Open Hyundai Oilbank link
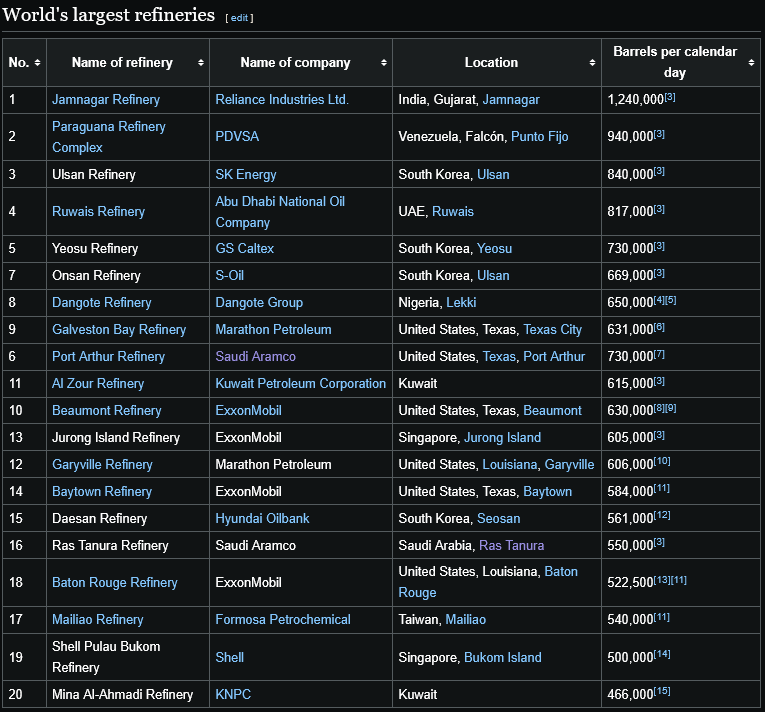This screenshot has width=765, height=712. 262,518
